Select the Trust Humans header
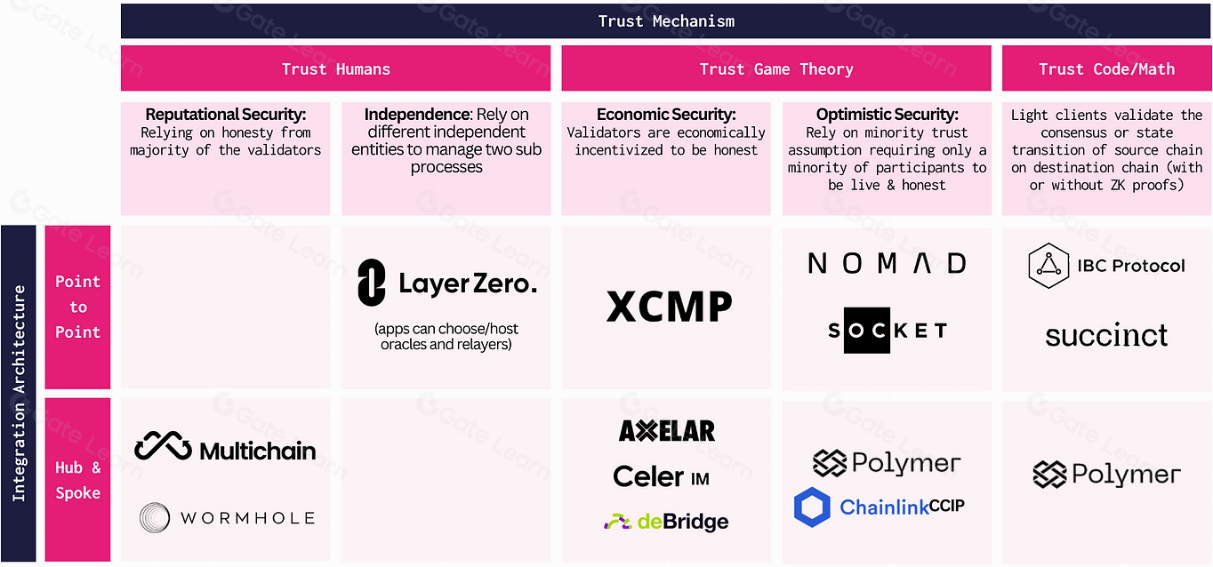Screen dimensions: 1213x567 pyautogui.click(x=336, y=69)
